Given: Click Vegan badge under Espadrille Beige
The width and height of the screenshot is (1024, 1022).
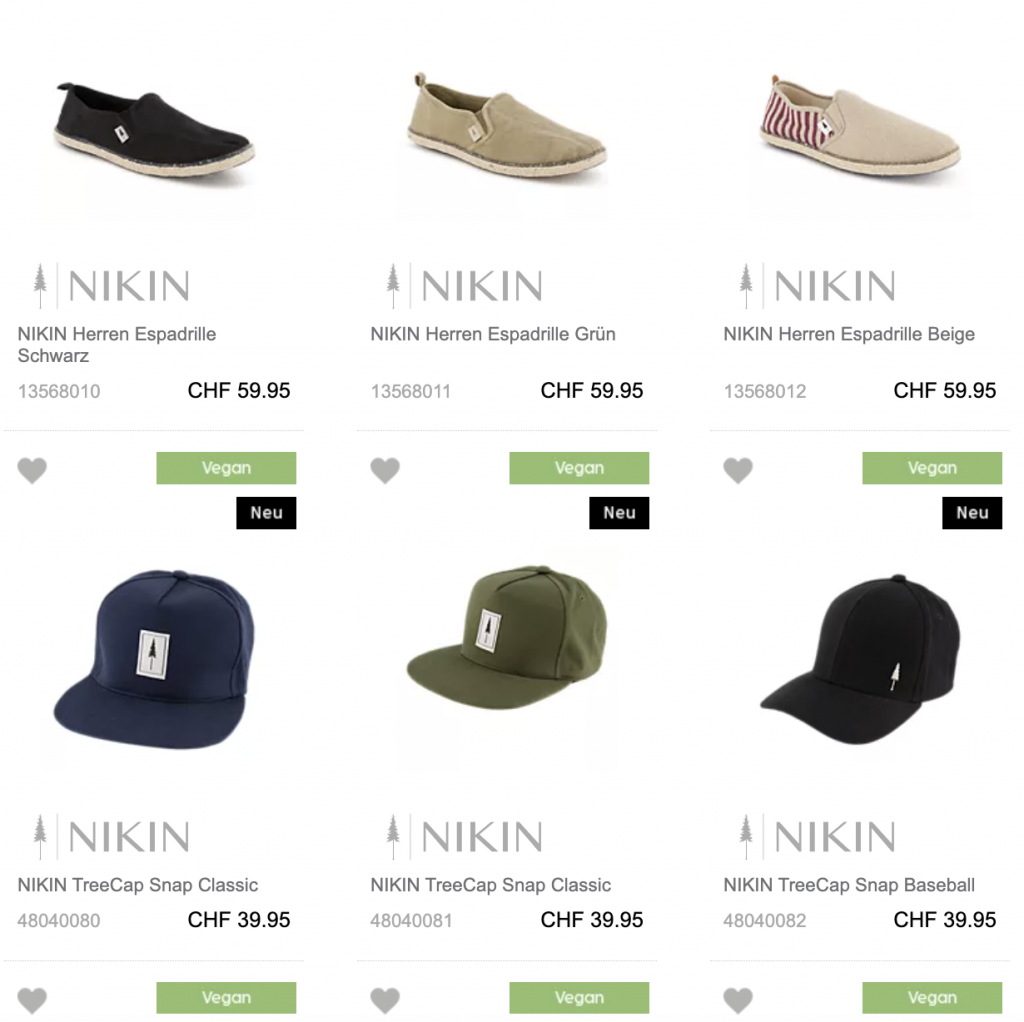Looking at the screenshot, I should point(932,468).
